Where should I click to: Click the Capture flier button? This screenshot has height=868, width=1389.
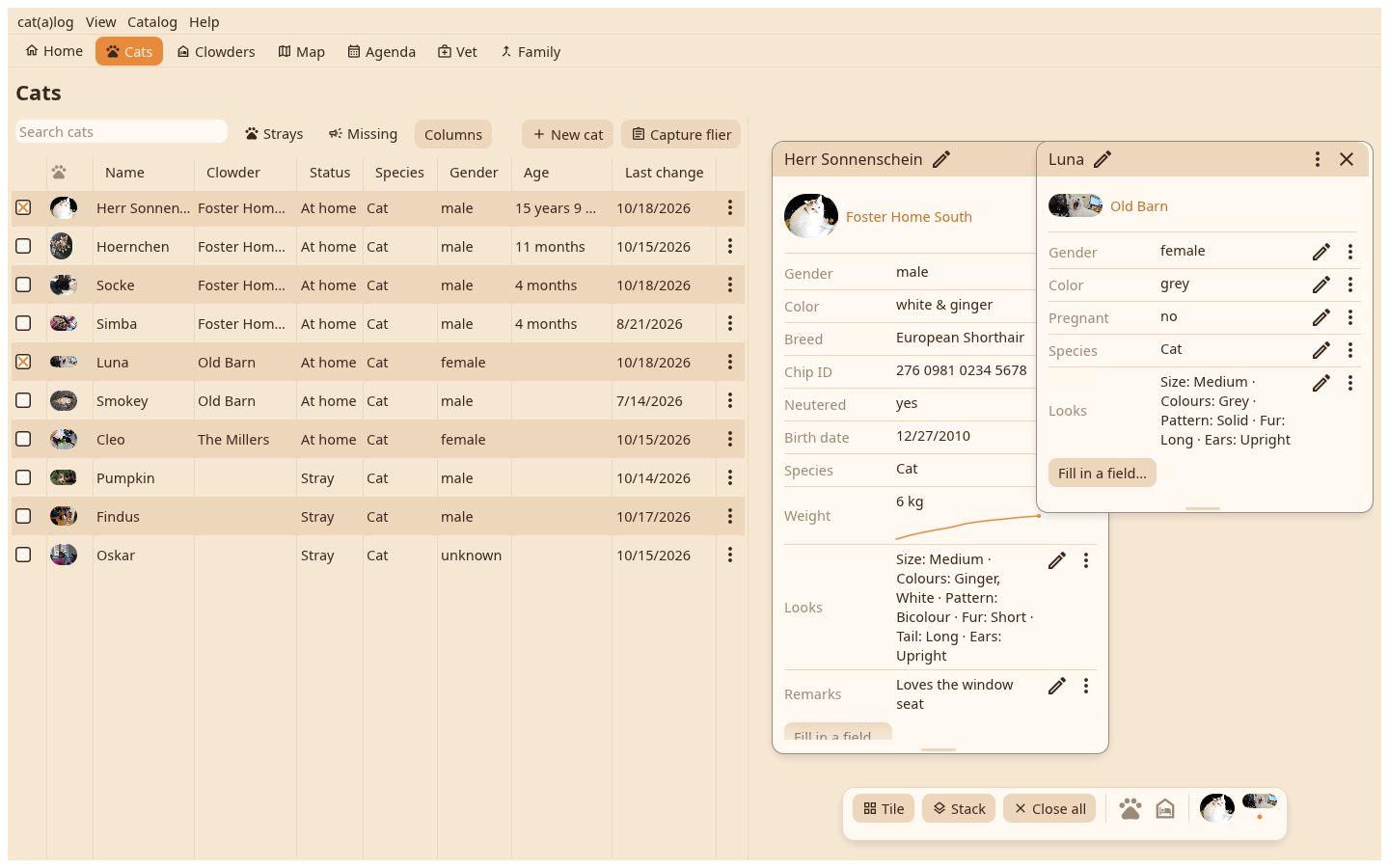coord(681,134)
